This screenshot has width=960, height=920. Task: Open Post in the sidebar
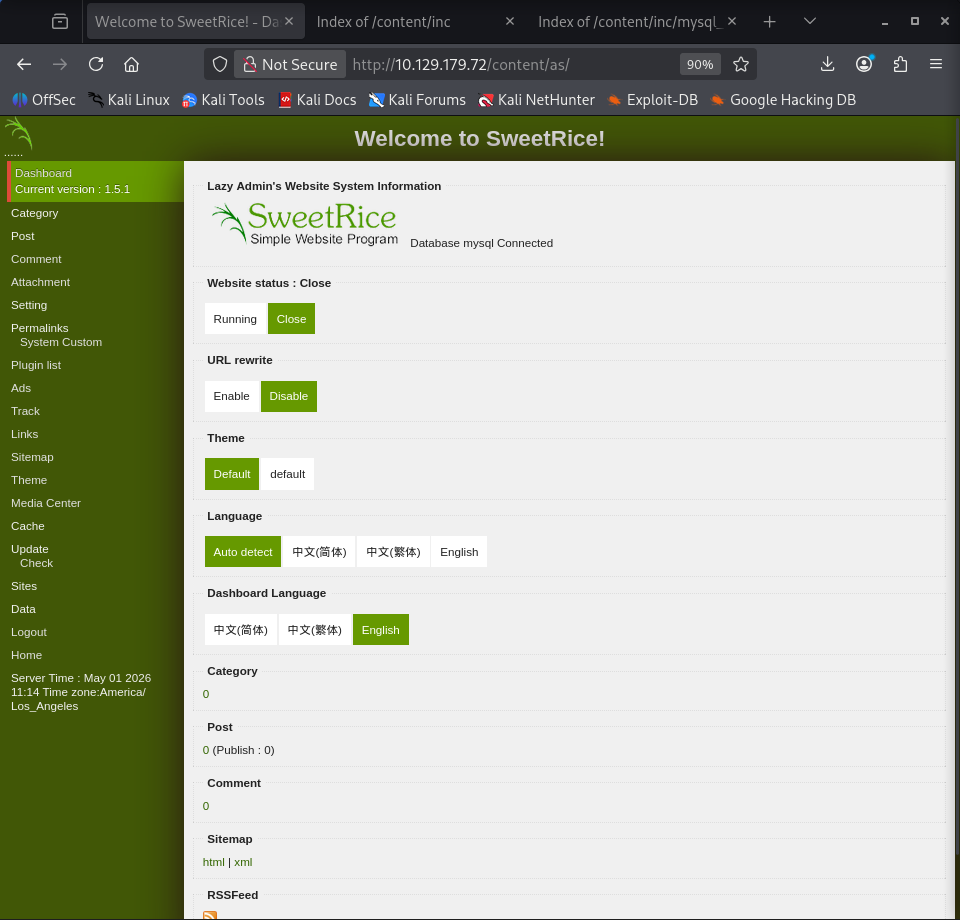point(23,236)
